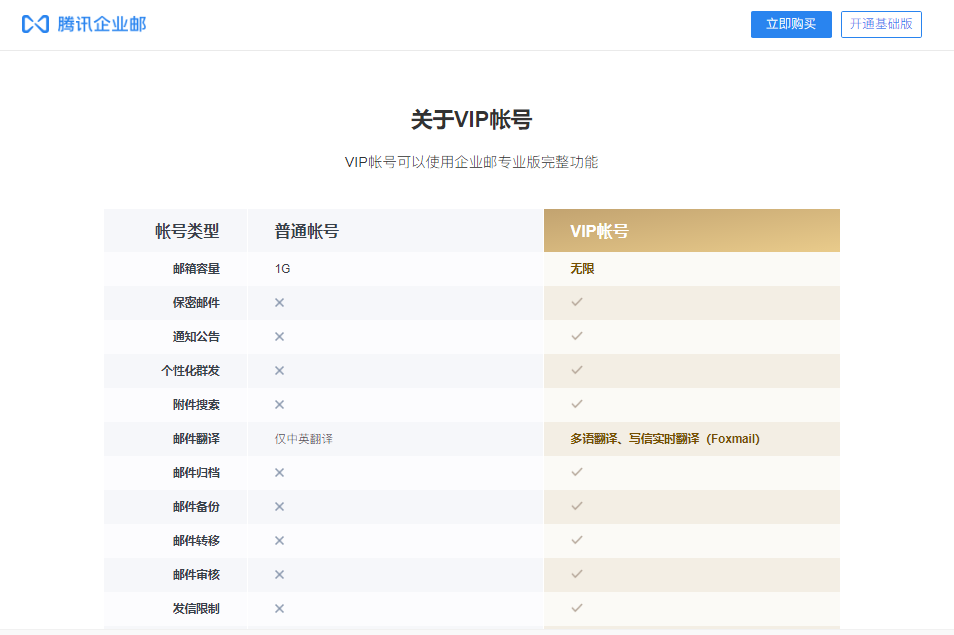Click the 立即购买 button
Screen dimensions: 954x635
[791, 24]
